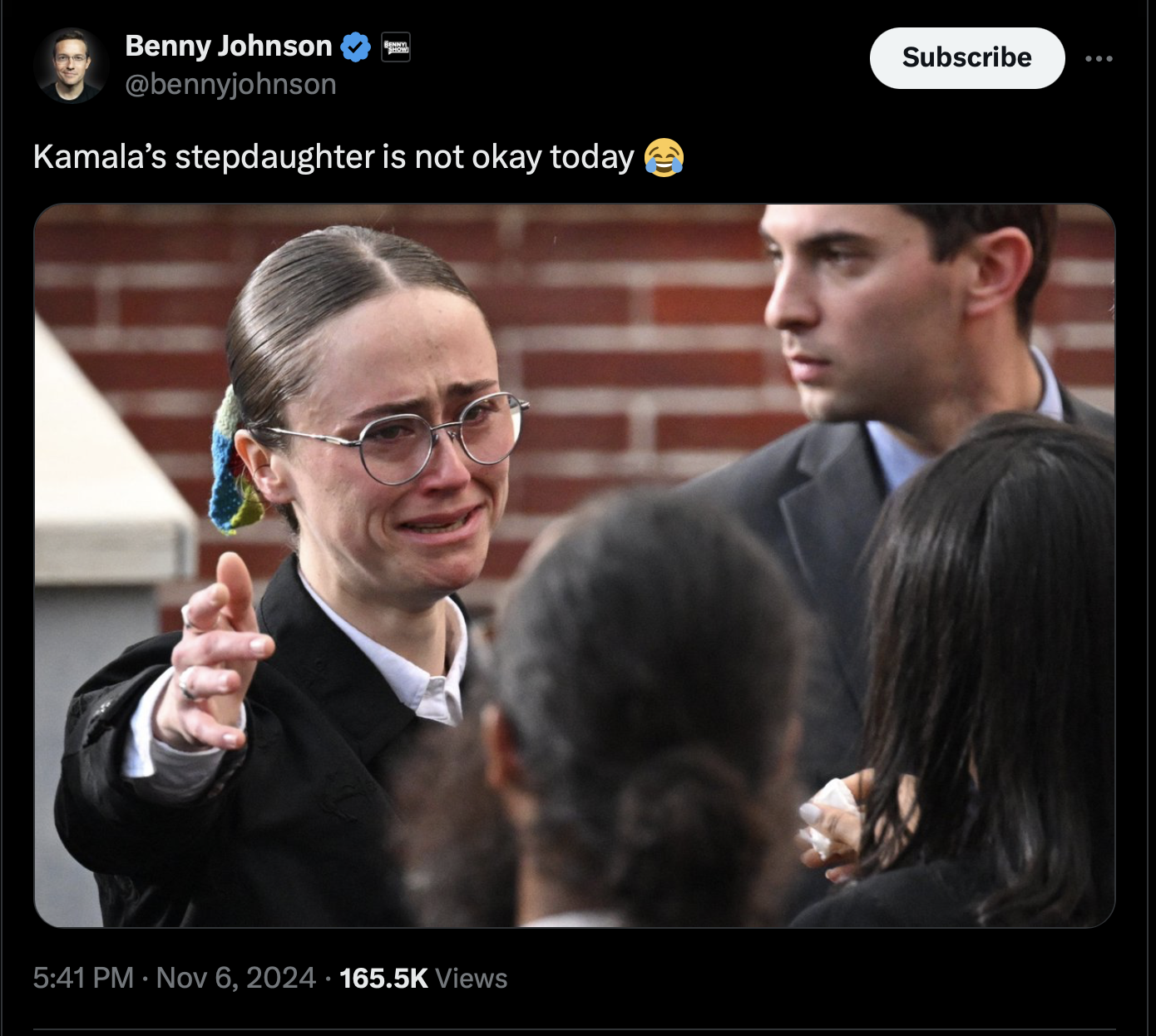Open the three-dot more options menu
The width and height of the screenshot is (1156, 1036).
coord(1099,58)
